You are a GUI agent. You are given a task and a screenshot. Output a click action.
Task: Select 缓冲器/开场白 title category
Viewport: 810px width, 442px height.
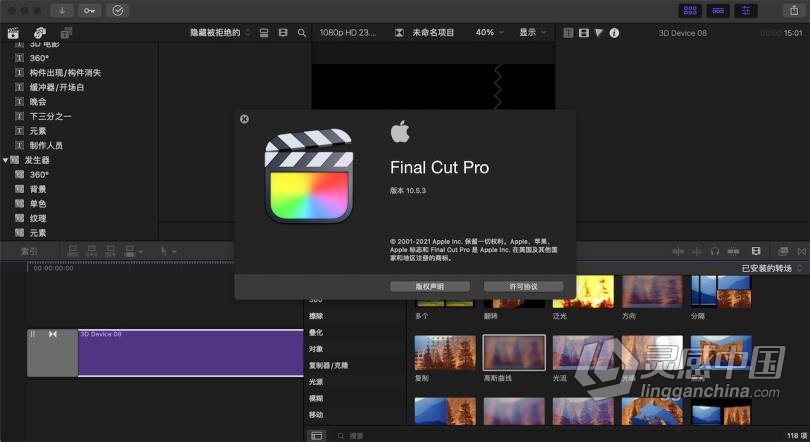pyautogui.click(x=57, y=87)
